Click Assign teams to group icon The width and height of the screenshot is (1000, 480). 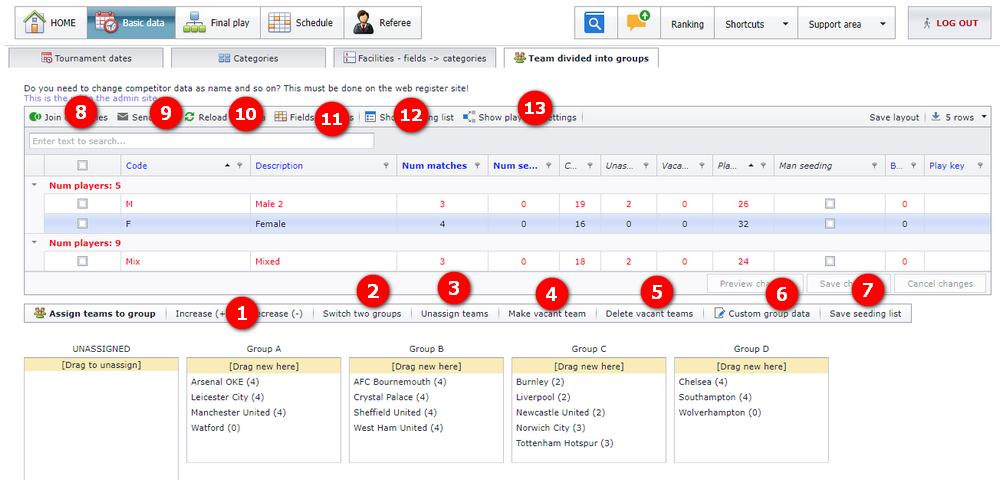(40, 313)
